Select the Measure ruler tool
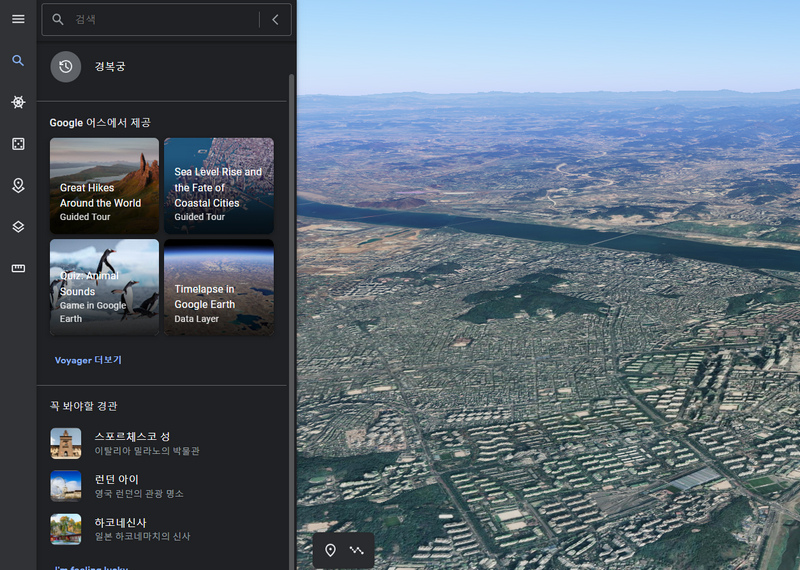 click(18, 268)
